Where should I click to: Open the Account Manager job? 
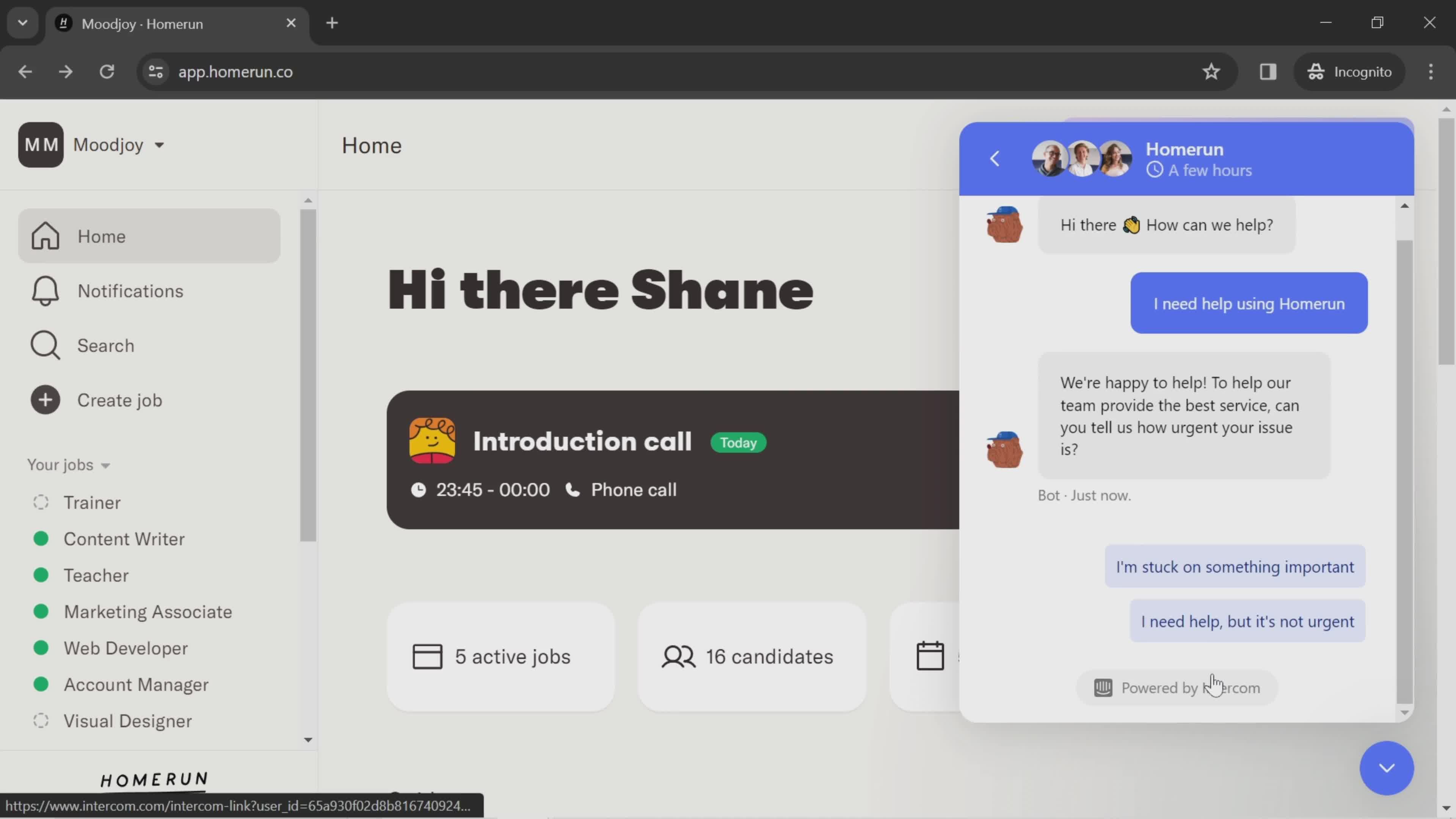[x=136, y=684]
